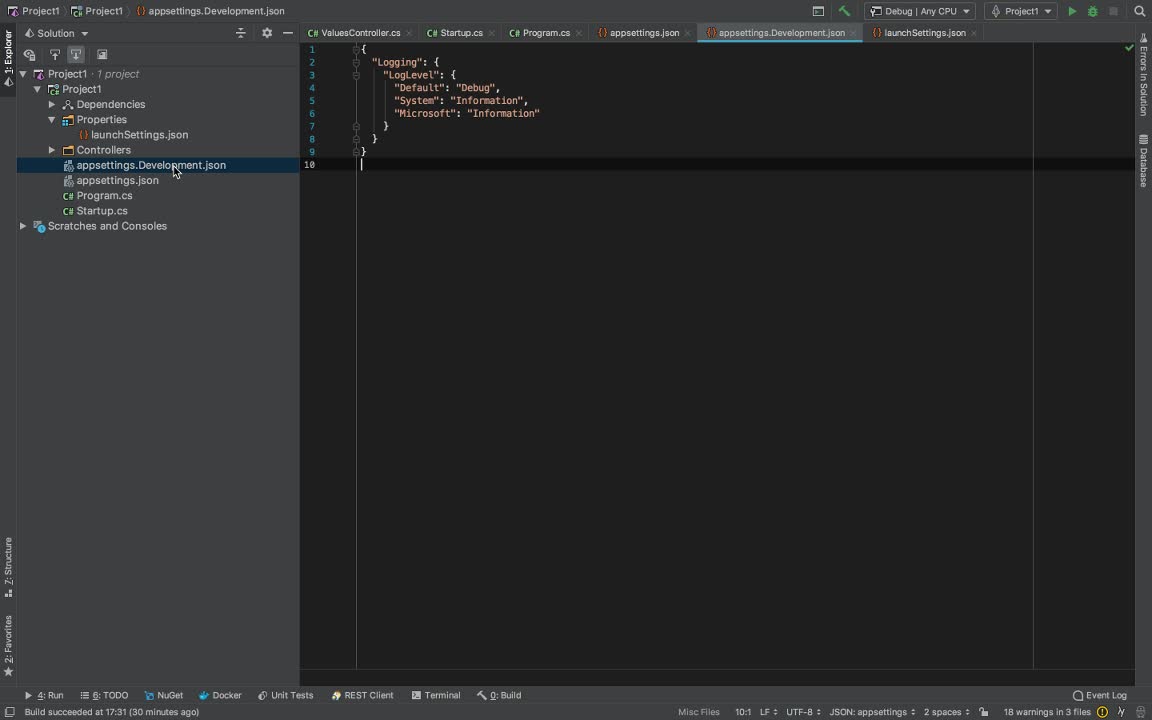The image size is (1152, 720).
Task: Open the REST Client tool window
Action: 362,695
